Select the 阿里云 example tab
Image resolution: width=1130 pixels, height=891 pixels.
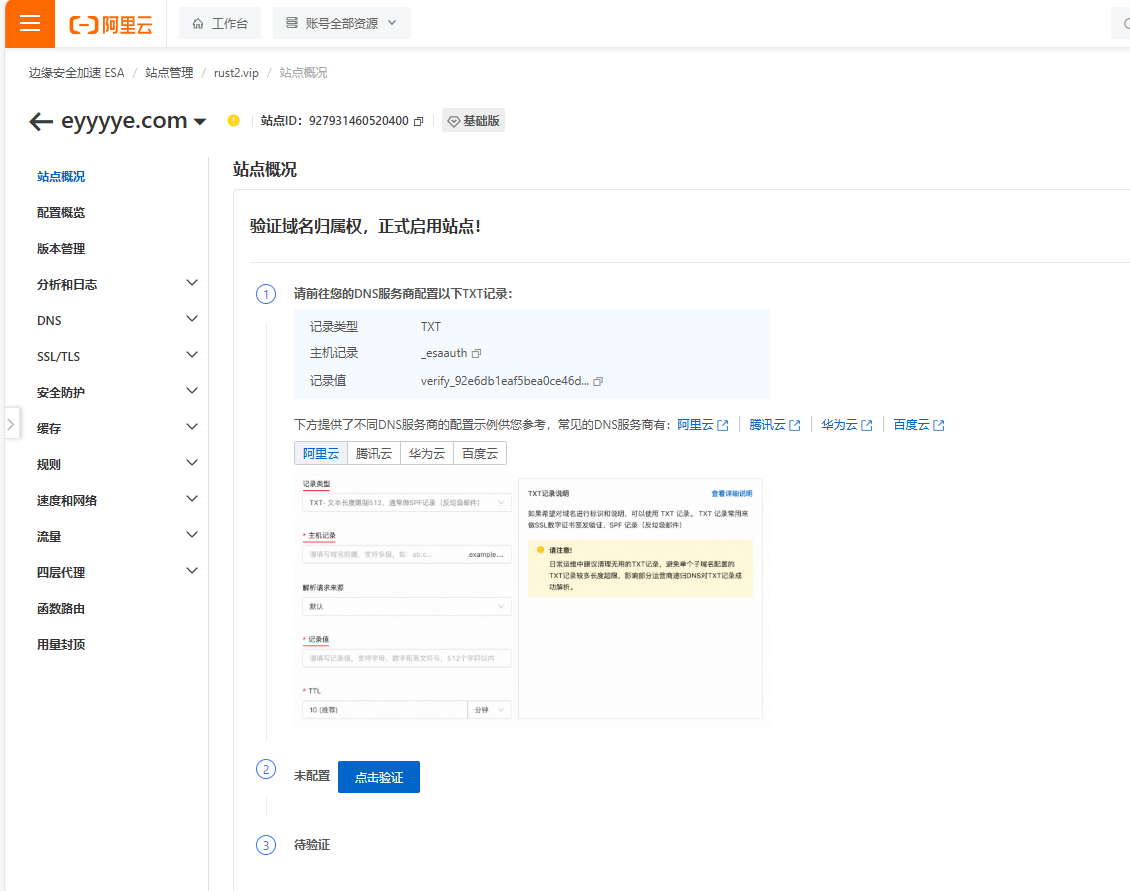pos(321,453)
